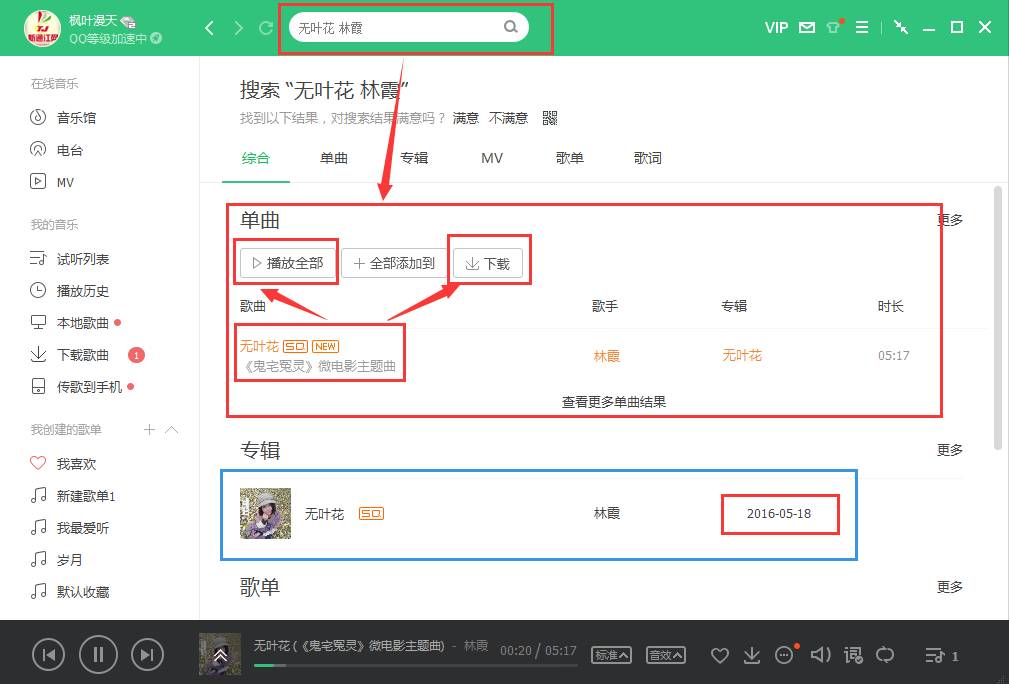Click 查看更多单曲结果 link
Image resolution: width=1009 pixels, height=684 pixels.
tap(613, 402)
